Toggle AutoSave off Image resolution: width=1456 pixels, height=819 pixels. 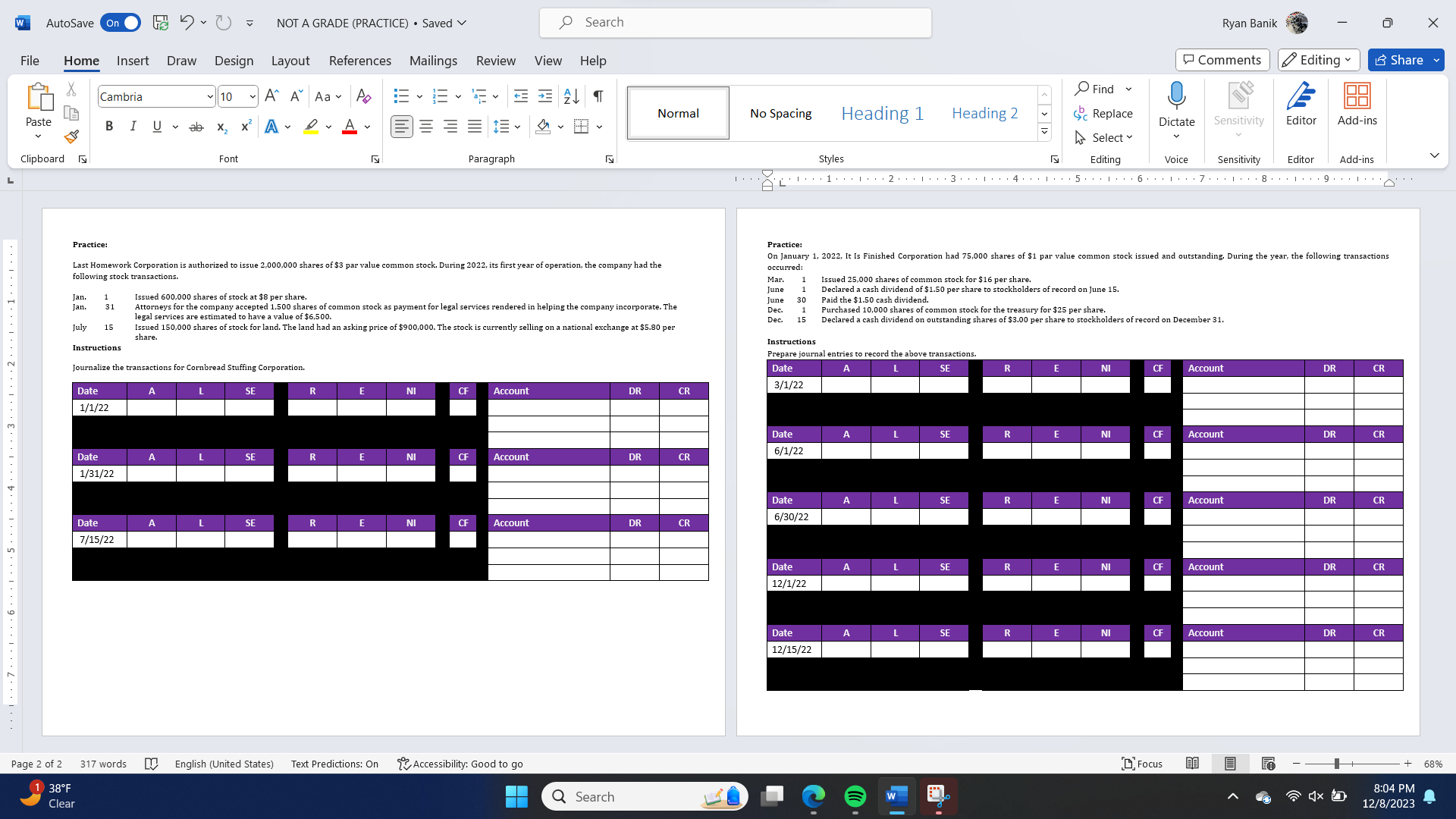pyautogui.click(x=120, y=23)
